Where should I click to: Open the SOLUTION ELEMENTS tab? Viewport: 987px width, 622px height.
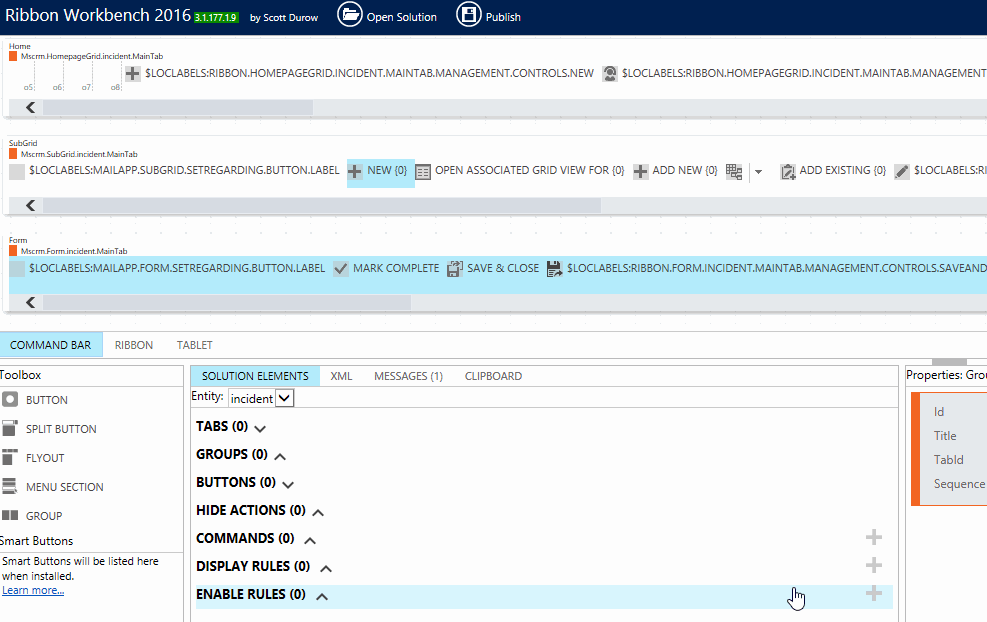[x=255, y=376]
